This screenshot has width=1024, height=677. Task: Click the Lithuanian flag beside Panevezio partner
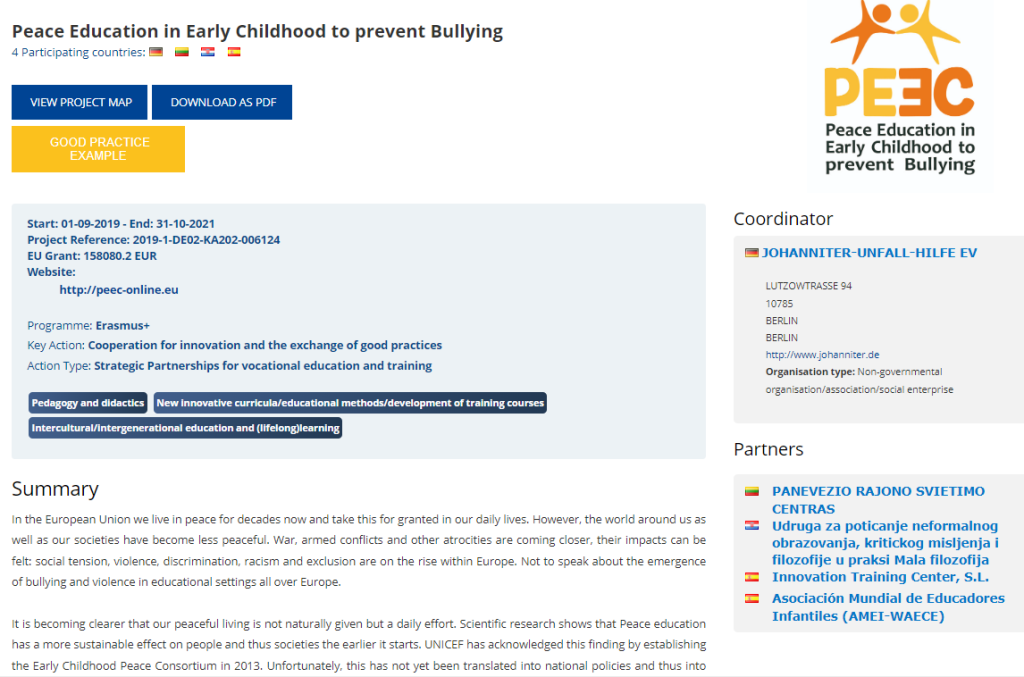(752, 491)
